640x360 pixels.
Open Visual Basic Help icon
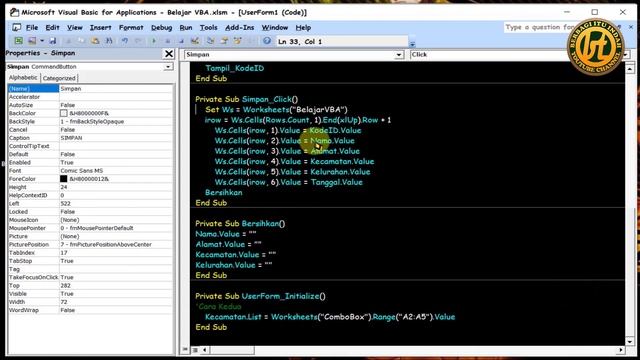point(267,41)
